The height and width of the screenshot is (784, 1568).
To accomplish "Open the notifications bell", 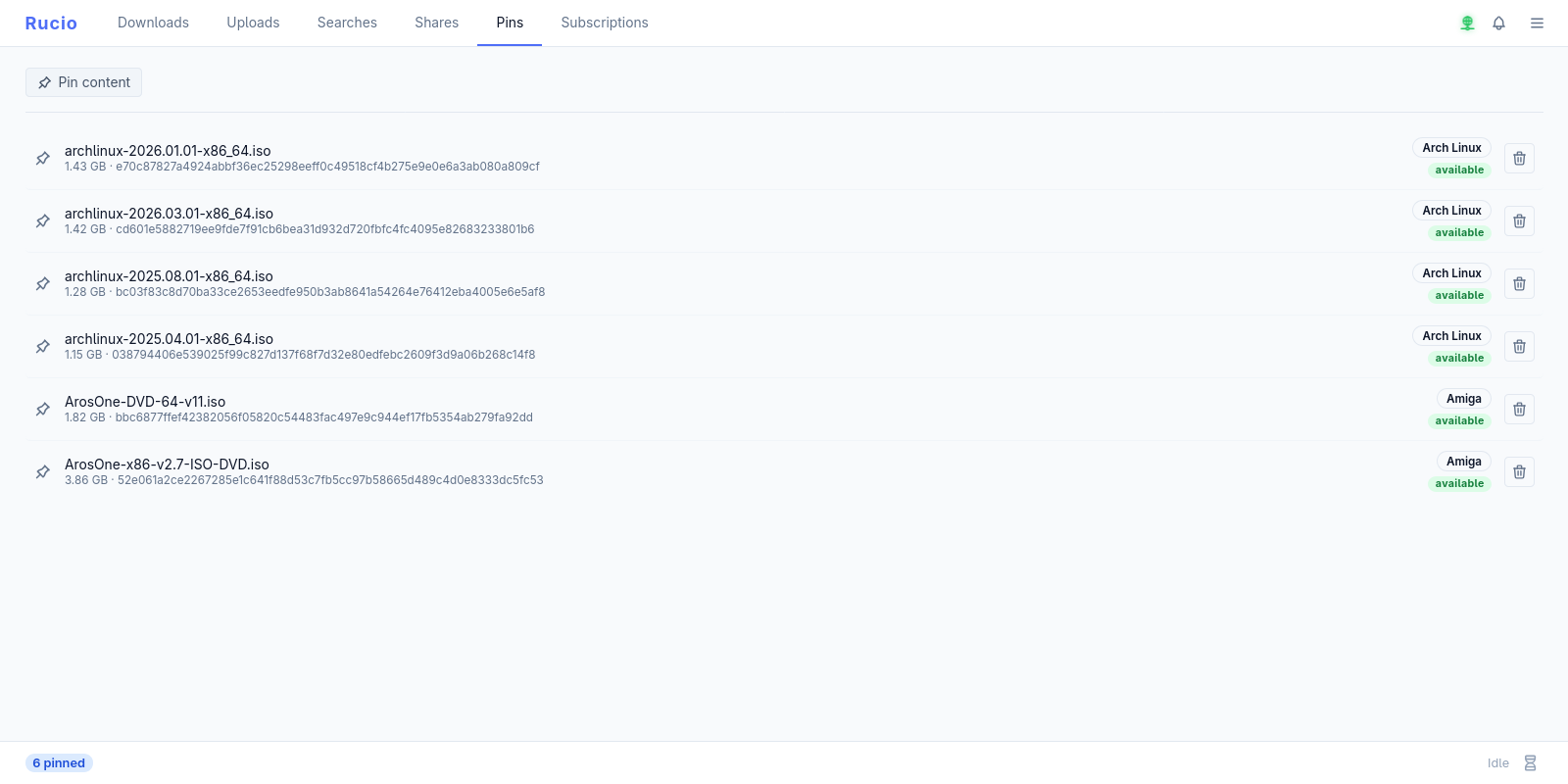I will point(1498,23).
